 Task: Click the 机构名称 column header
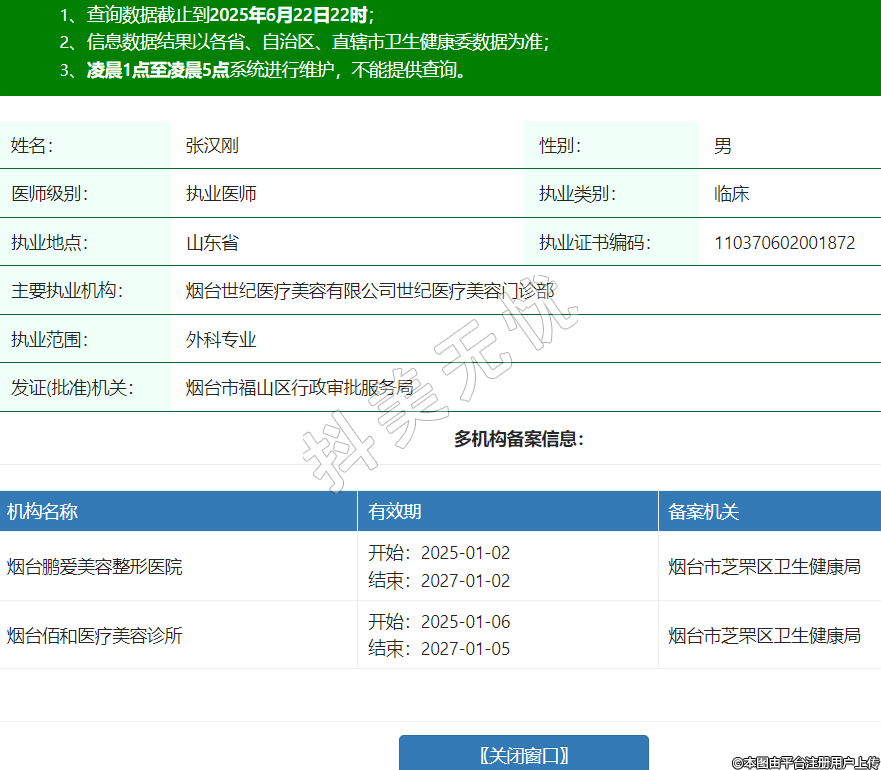pyautogui.click(x=42, y=512)
